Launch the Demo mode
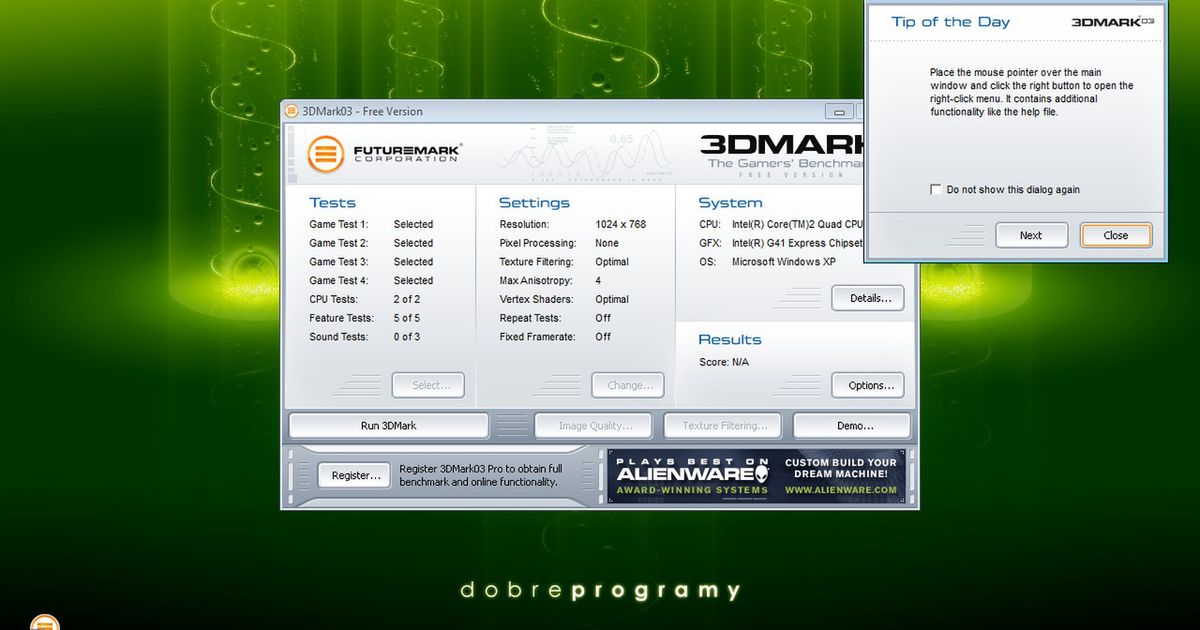Image resolution: width=1200 pixels, height=630 pixels. [x=852, y=425]
